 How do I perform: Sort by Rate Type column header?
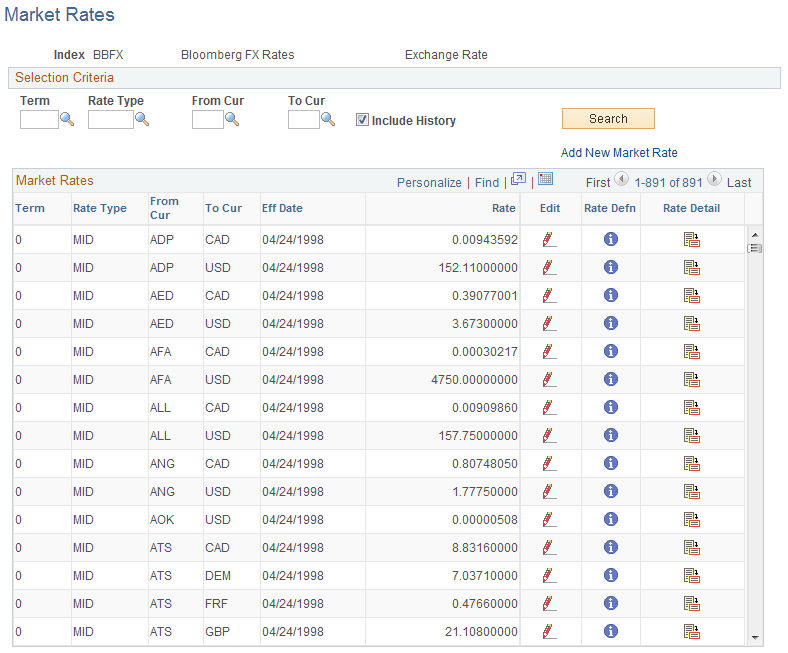(100, 208)
